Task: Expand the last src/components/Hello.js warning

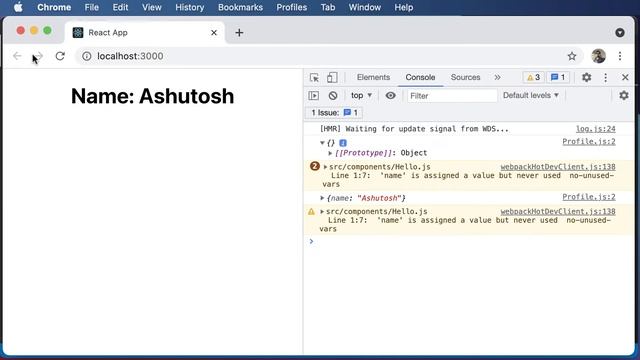Action: (x=322, y=211)
